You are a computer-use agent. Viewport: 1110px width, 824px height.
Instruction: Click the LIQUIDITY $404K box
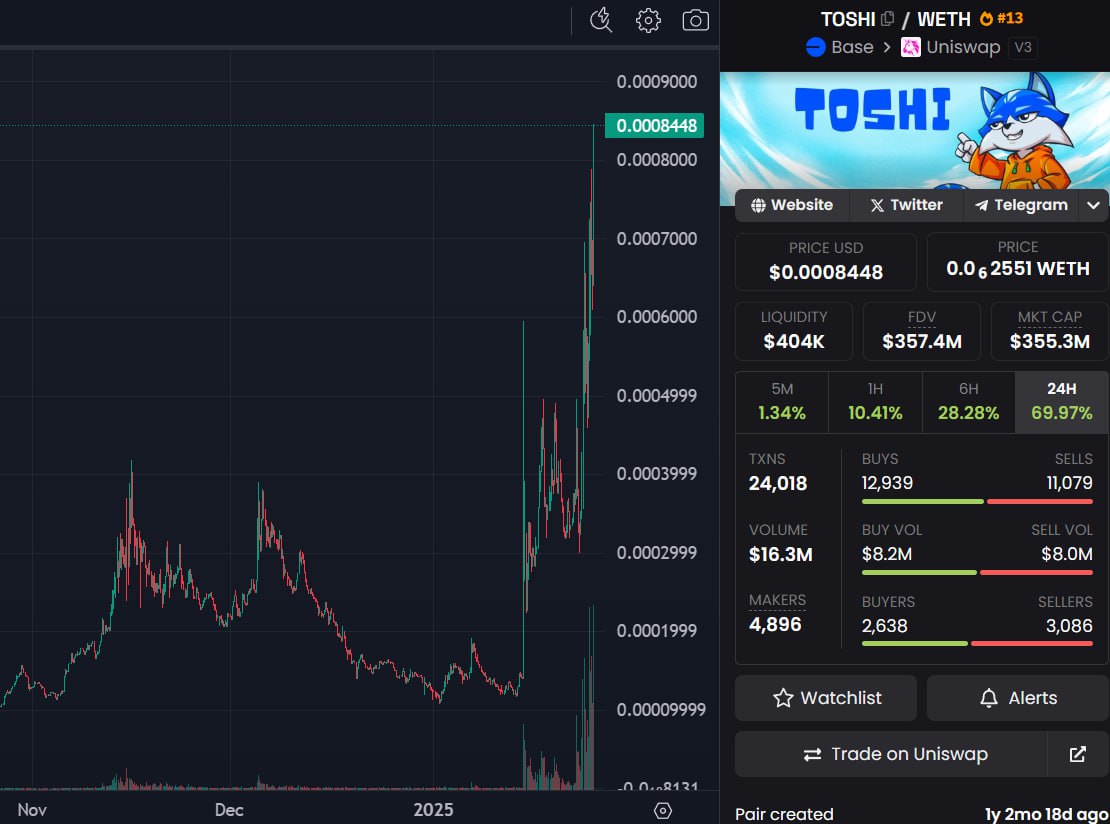pos(794,331)
